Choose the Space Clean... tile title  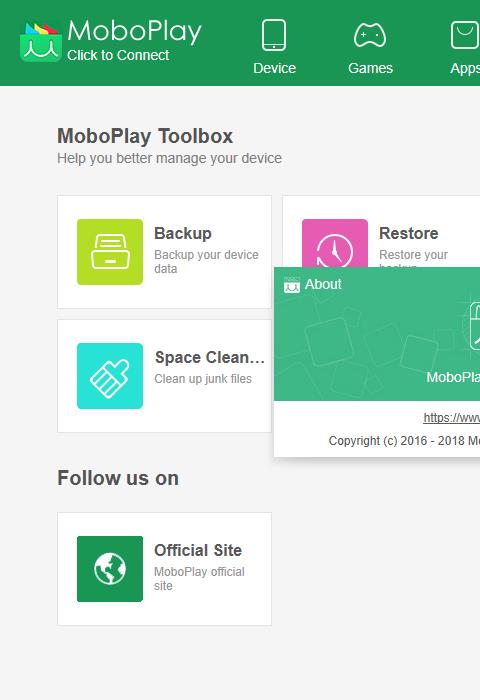click(x=210, y=358)
